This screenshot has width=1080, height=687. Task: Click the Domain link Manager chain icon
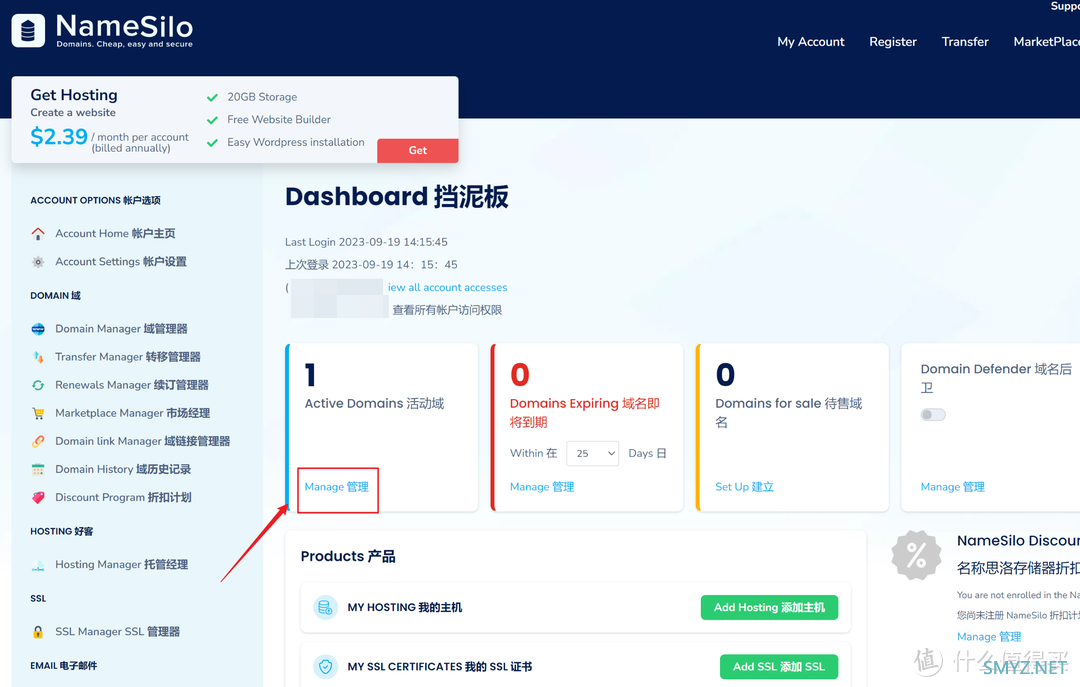[x=38, y=441]
